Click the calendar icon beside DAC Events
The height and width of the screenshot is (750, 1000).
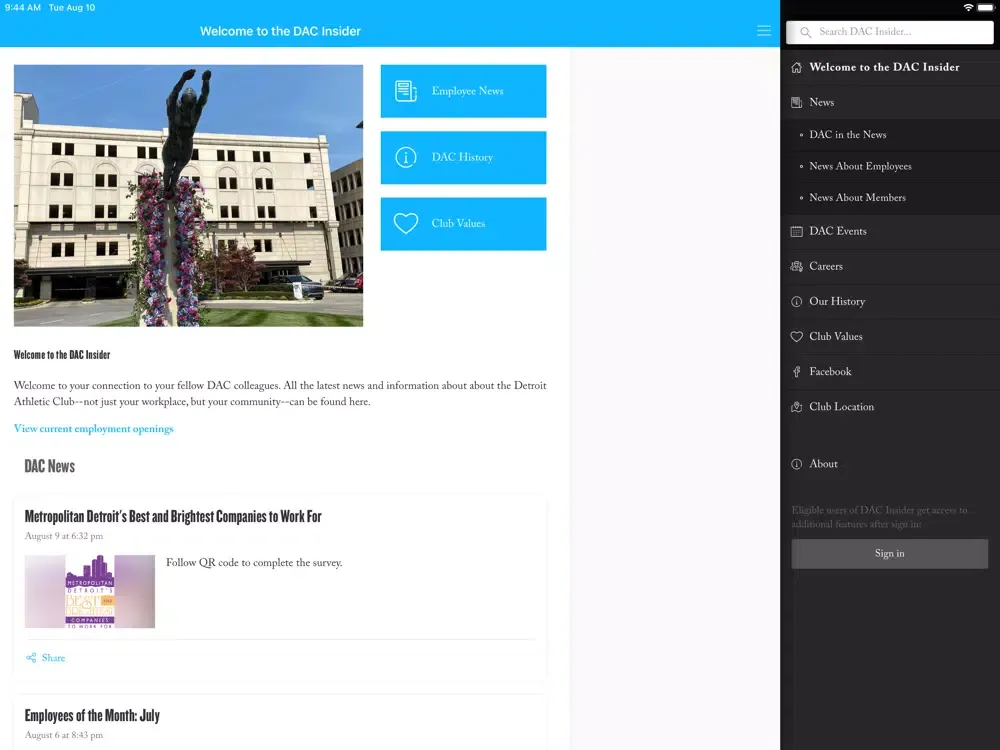click(797, 232)
